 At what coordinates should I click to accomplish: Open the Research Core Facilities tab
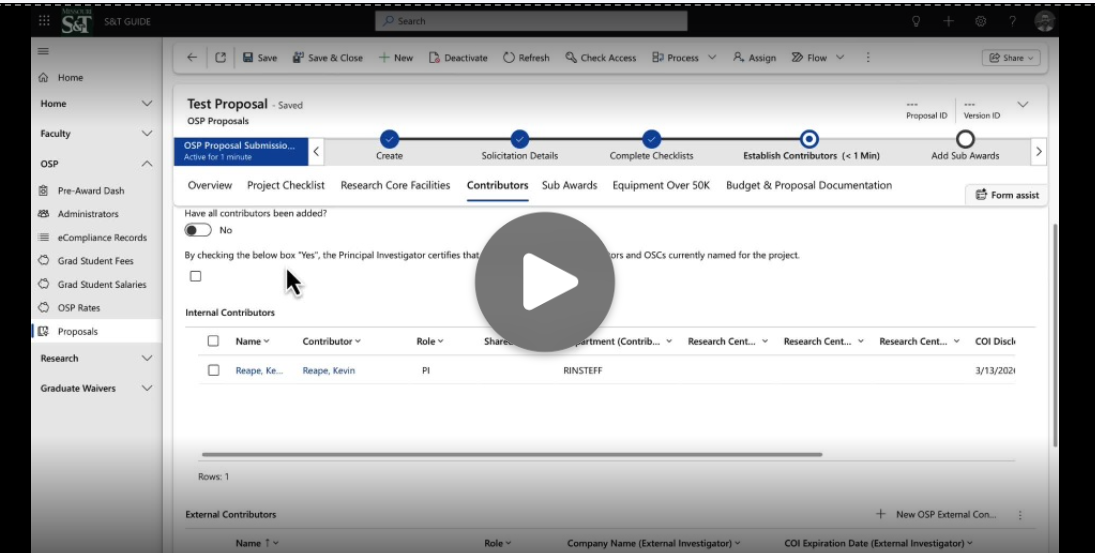click(395, 185)
